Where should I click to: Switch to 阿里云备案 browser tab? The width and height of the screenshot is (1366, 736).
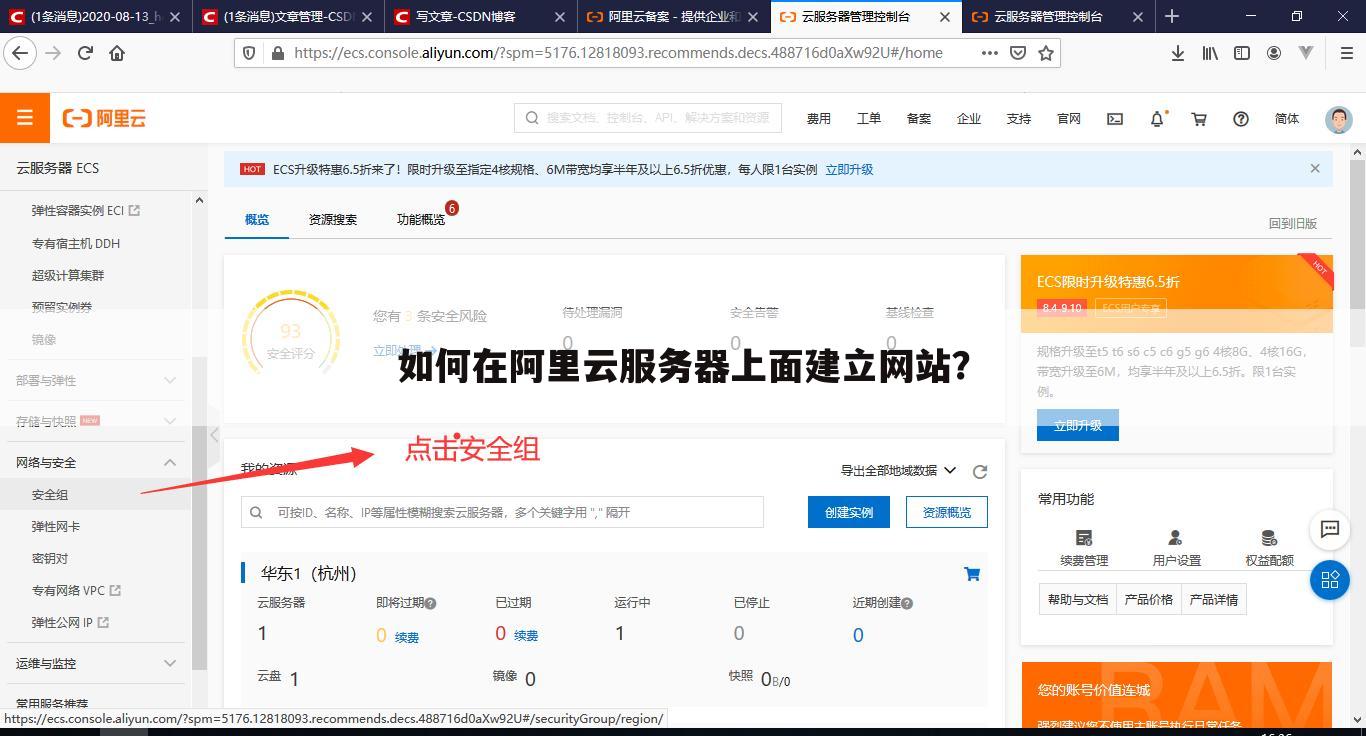click(675, 17)
